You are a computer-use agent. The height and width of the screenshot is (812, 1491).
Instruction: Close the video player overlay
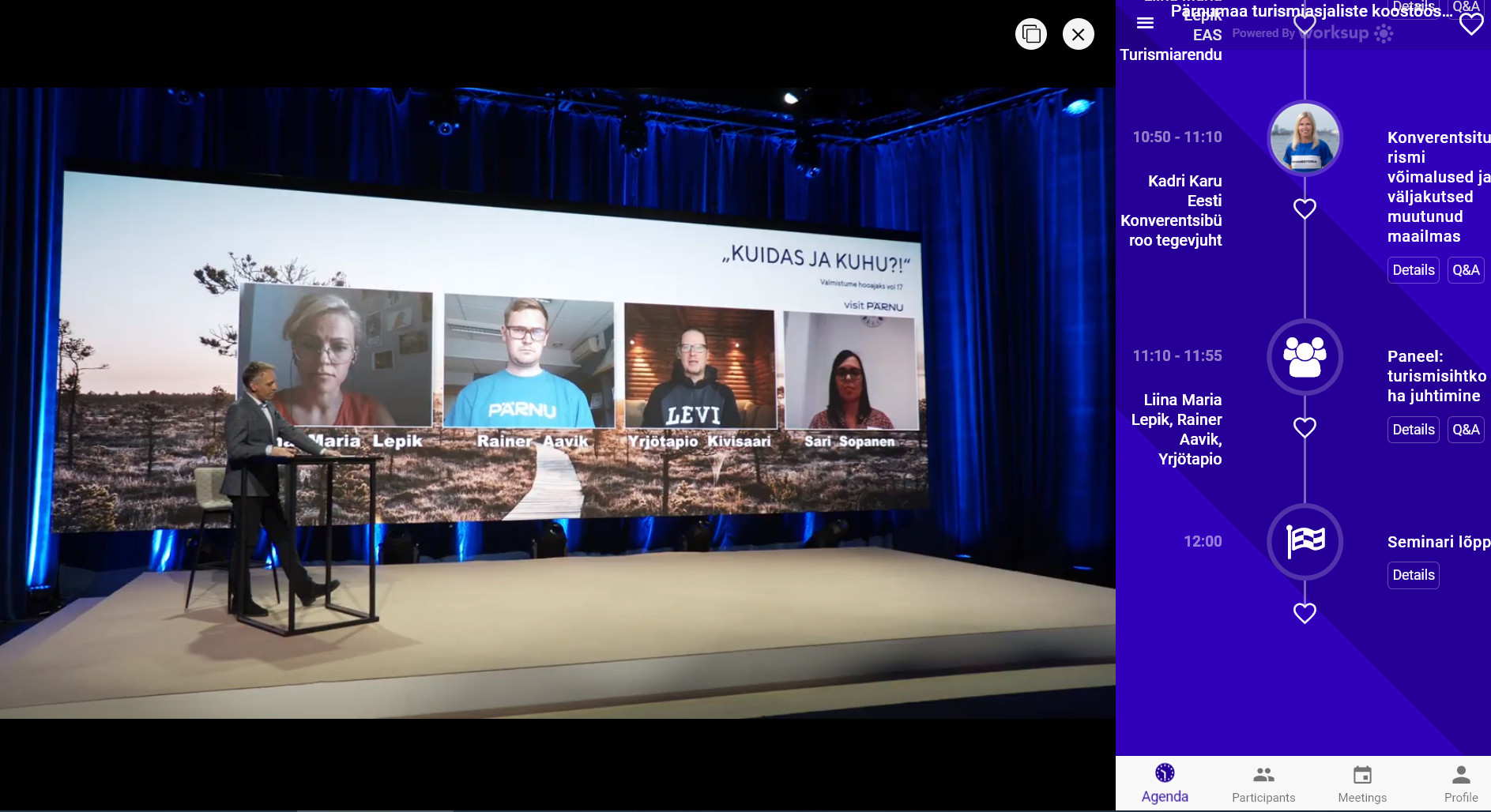[1078, 34]
